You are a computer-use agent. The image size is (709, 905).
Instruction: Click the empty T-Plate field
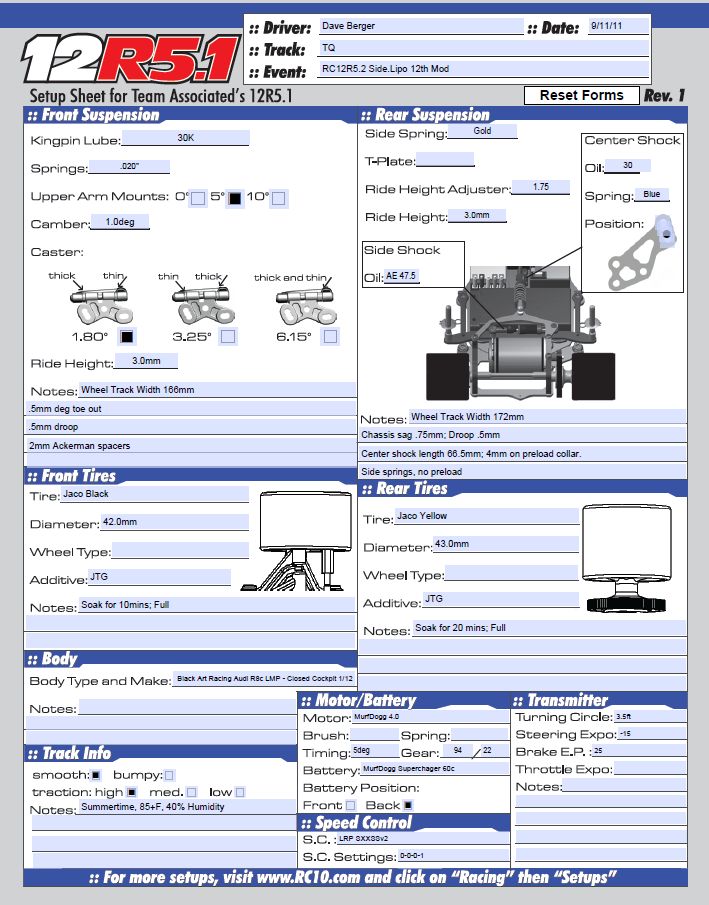(445, 159)
